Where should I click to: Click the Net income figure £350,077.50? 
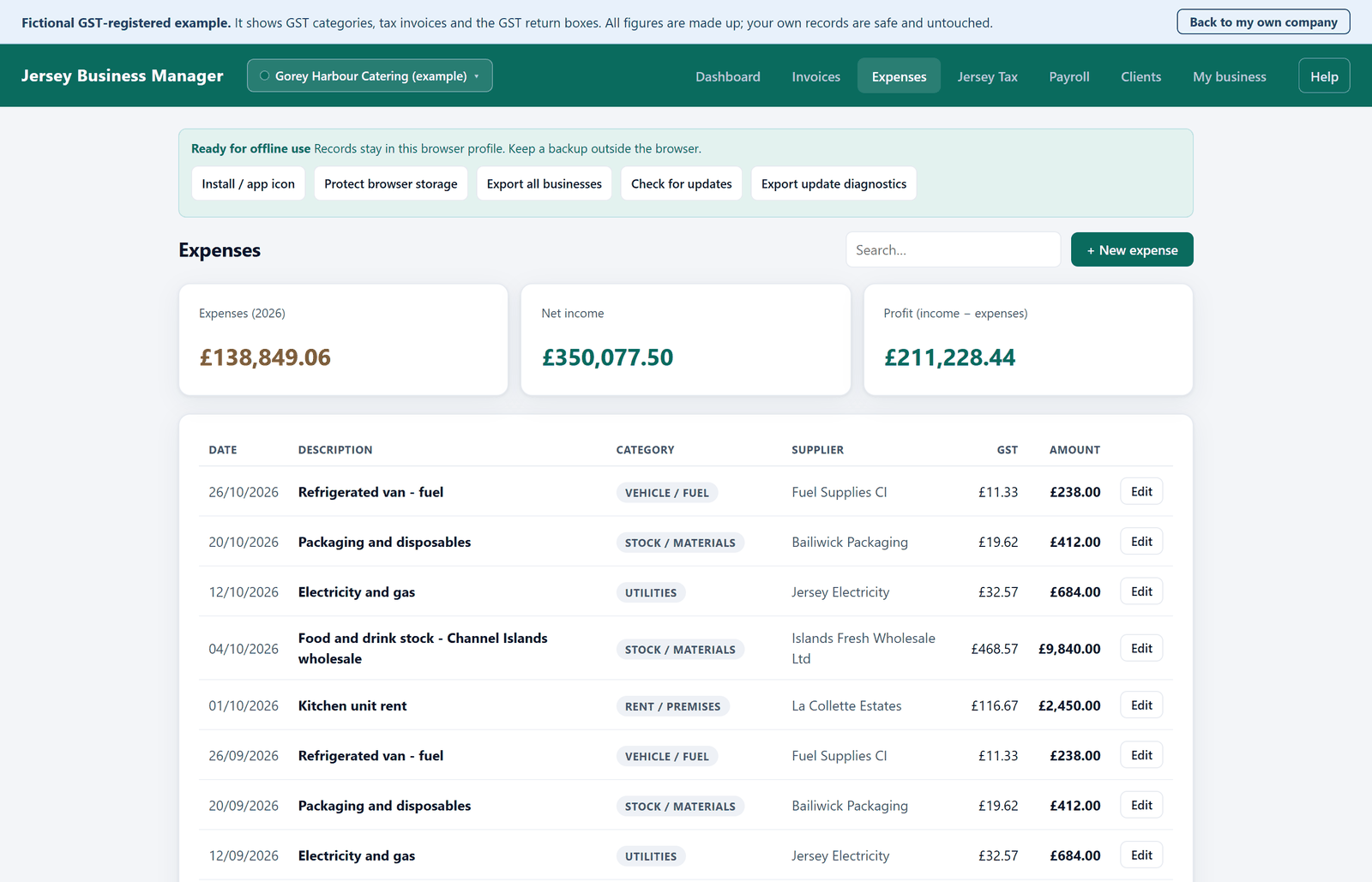(607, 357)
